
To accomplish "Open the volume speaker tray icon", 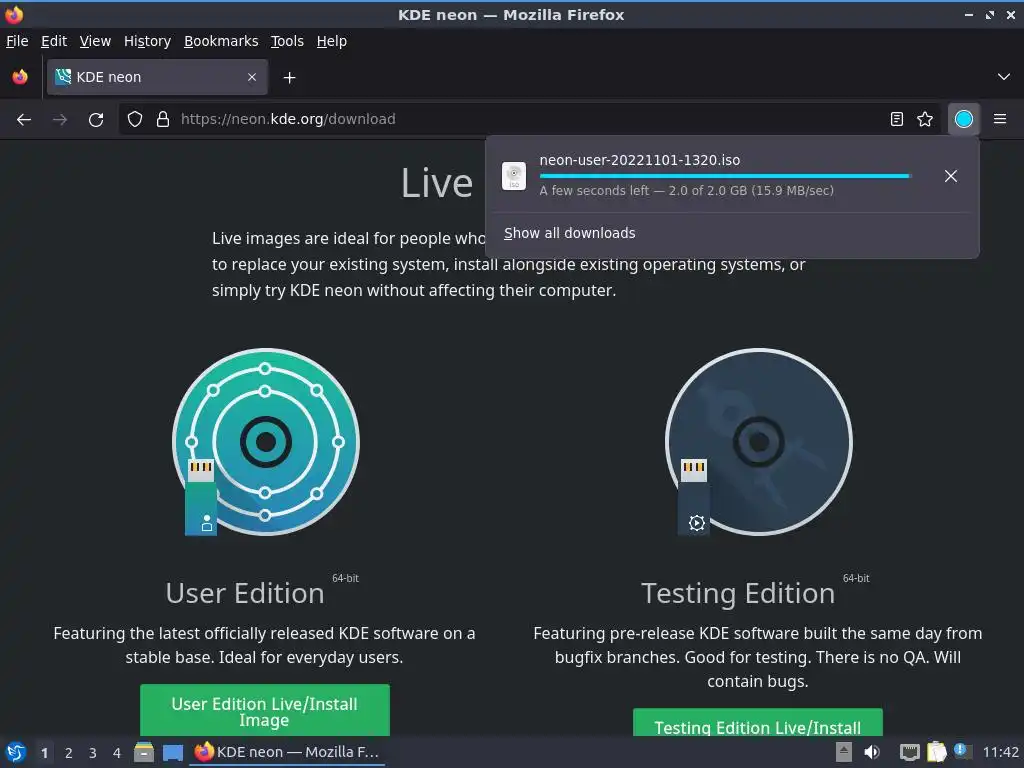I will click(872, 752).
